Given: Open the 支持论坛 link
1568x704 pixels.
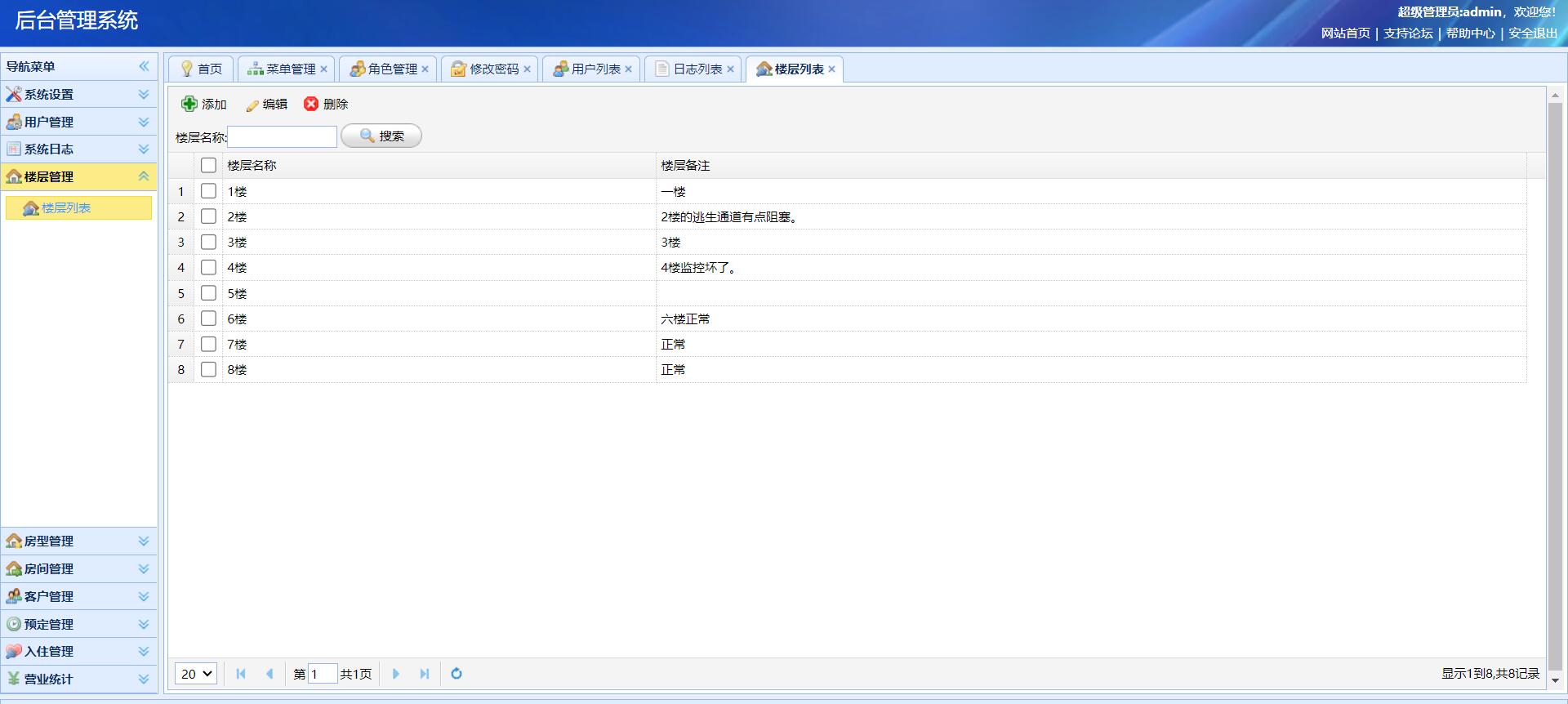Looking at the screenshot, I should (1408, 33).
